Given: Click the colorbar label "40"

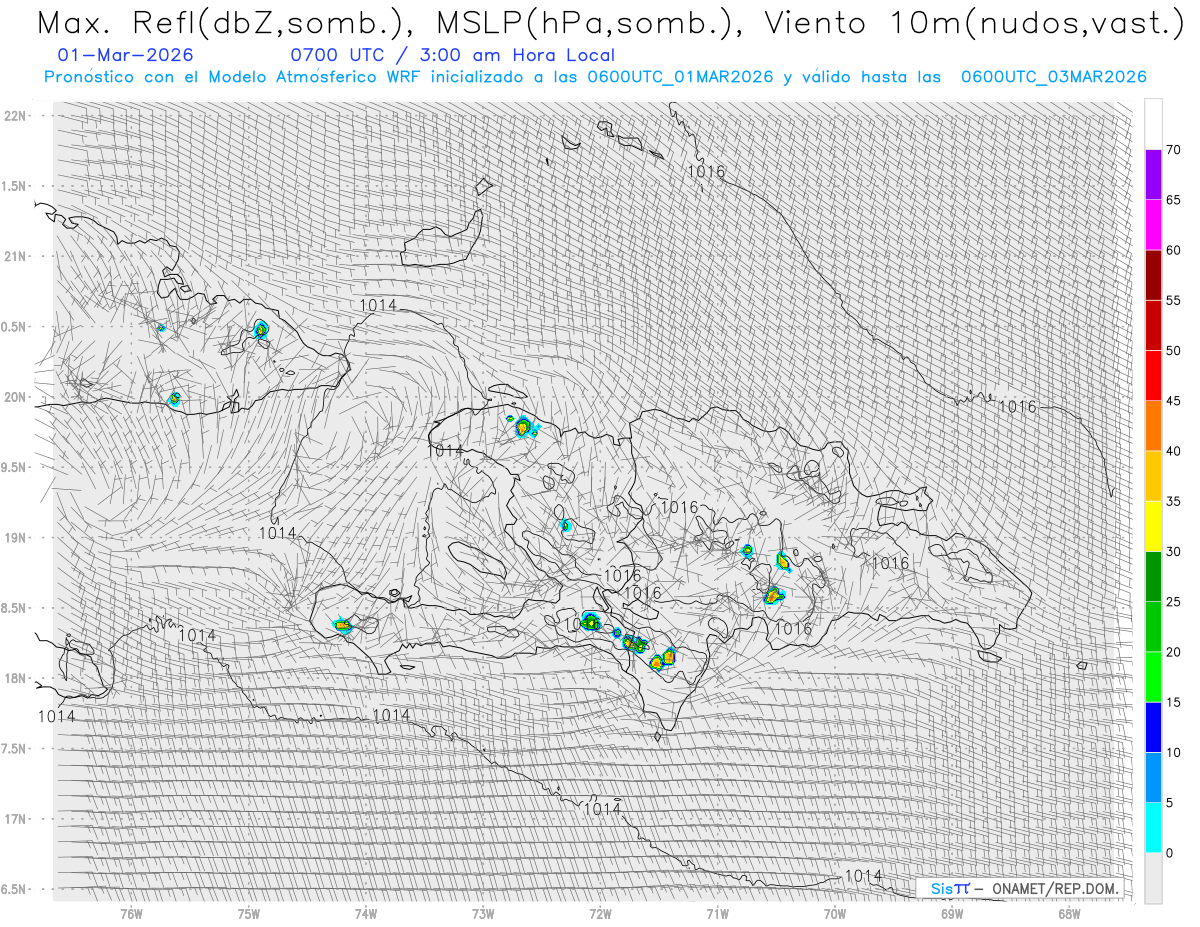Looking at the screenshot, I should [x=1173, y=451].
